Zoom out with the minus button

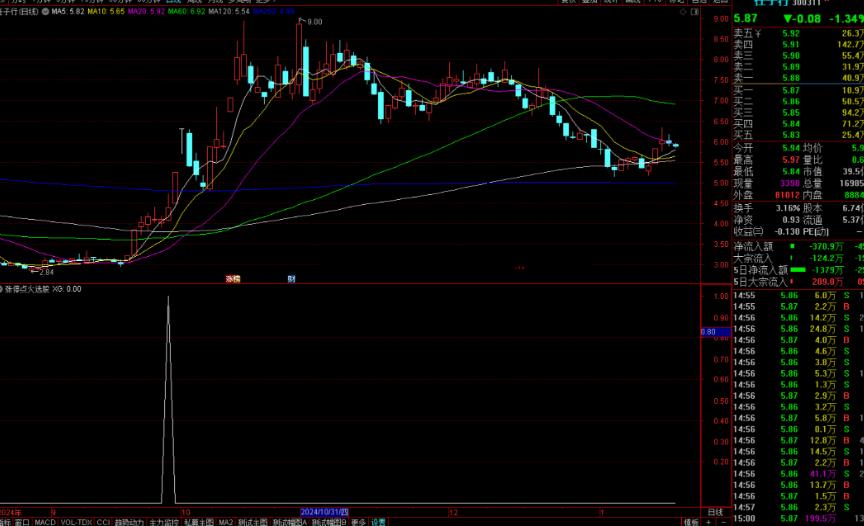723,522
